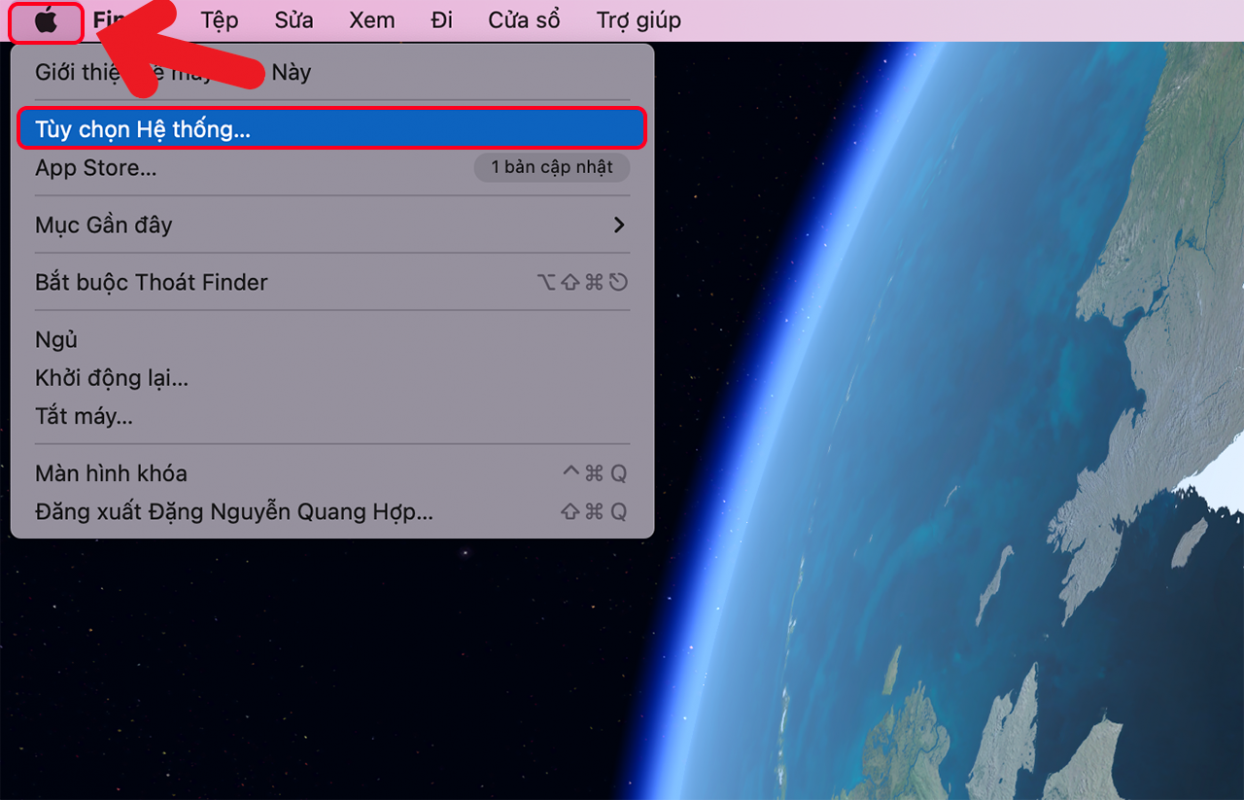Open the Sửa menu
The image size is (1244, 800).
(x=294, y=21)
